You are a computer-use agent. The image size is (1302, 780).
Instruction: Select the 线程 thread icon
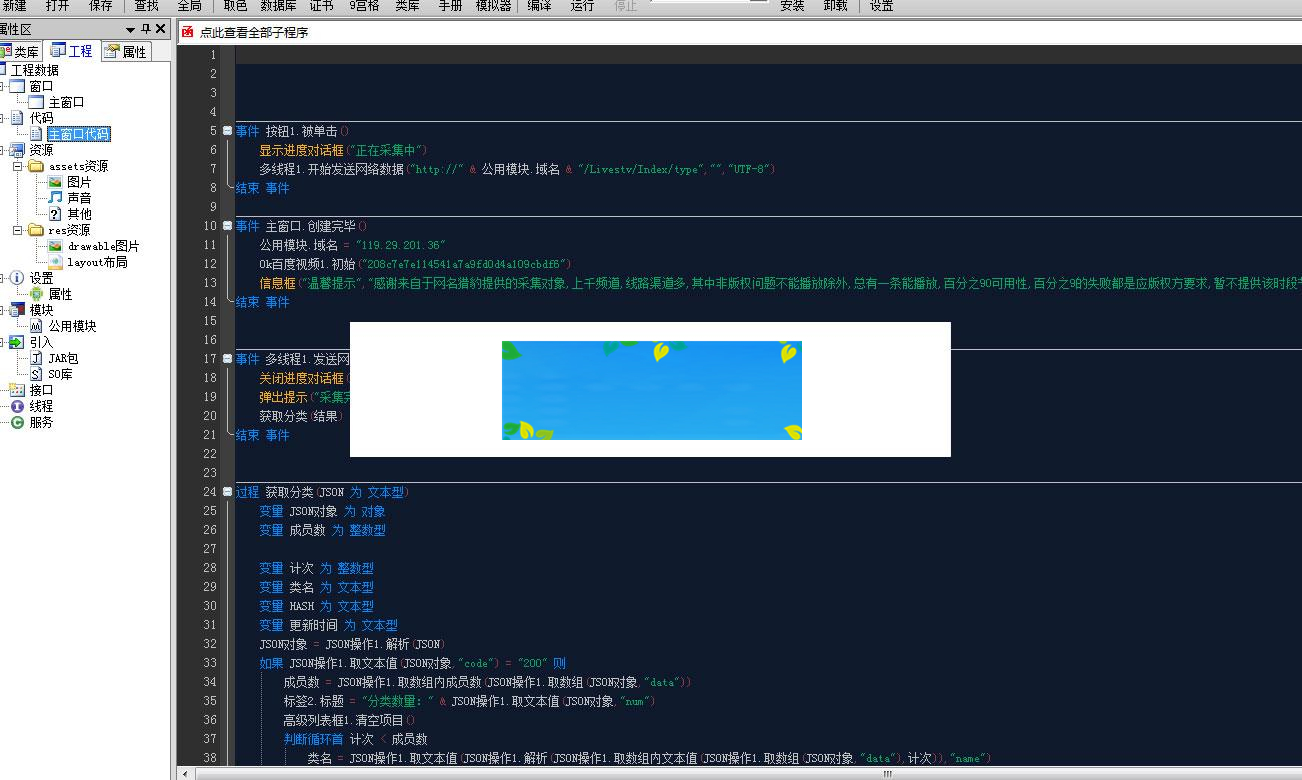(x=17, y=406)
